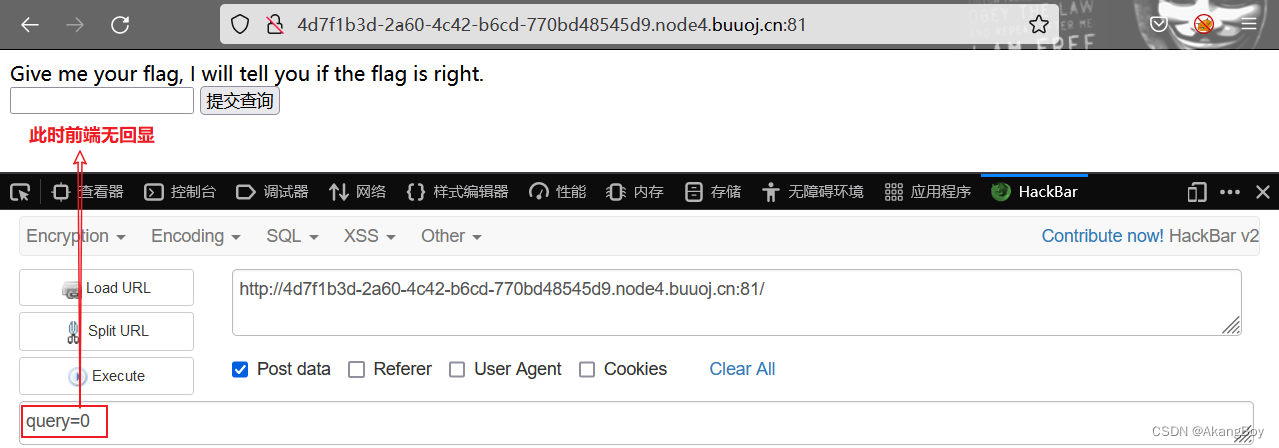Enable the Referer checkbox
1279x448 pixels.
click(x=356, y=369)
